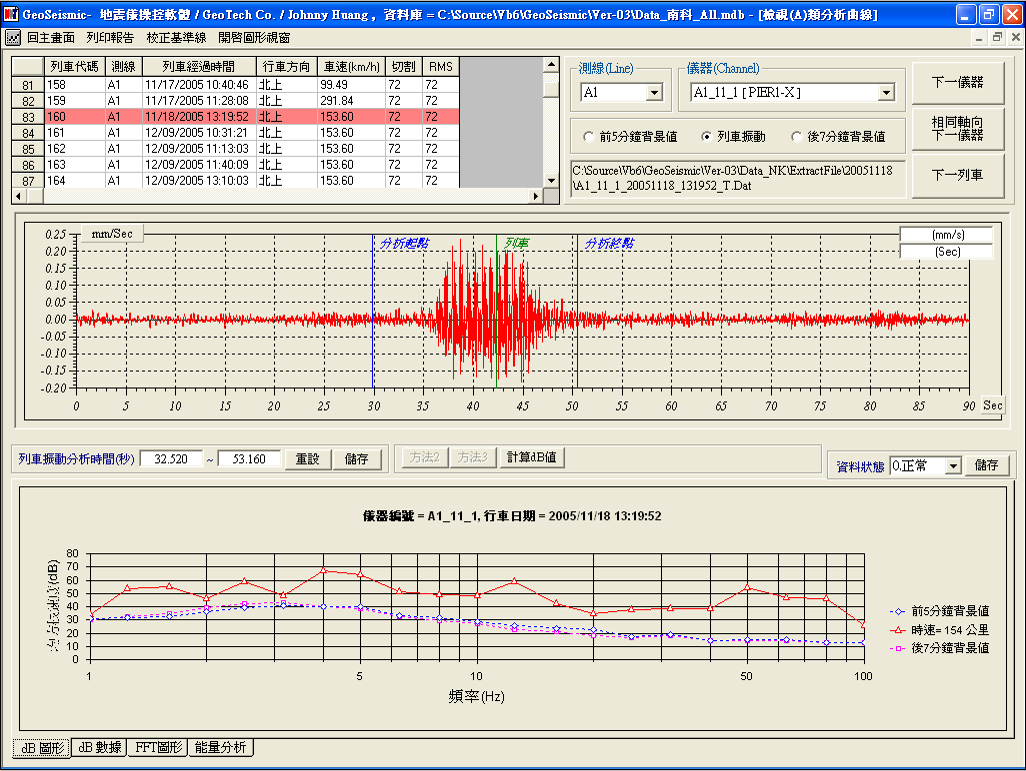This screenshot has width=1026, height=771.
Task: Restore the inner chart window via menu bar button
Action: coord(997,37)
